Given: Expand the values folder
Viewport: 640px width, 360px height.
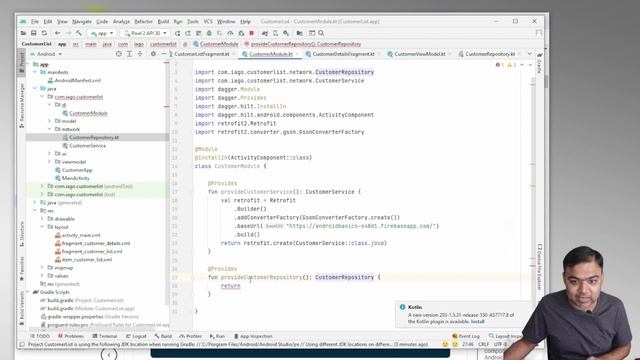Looking at the screenshot, I should click(x=42, y=276).
